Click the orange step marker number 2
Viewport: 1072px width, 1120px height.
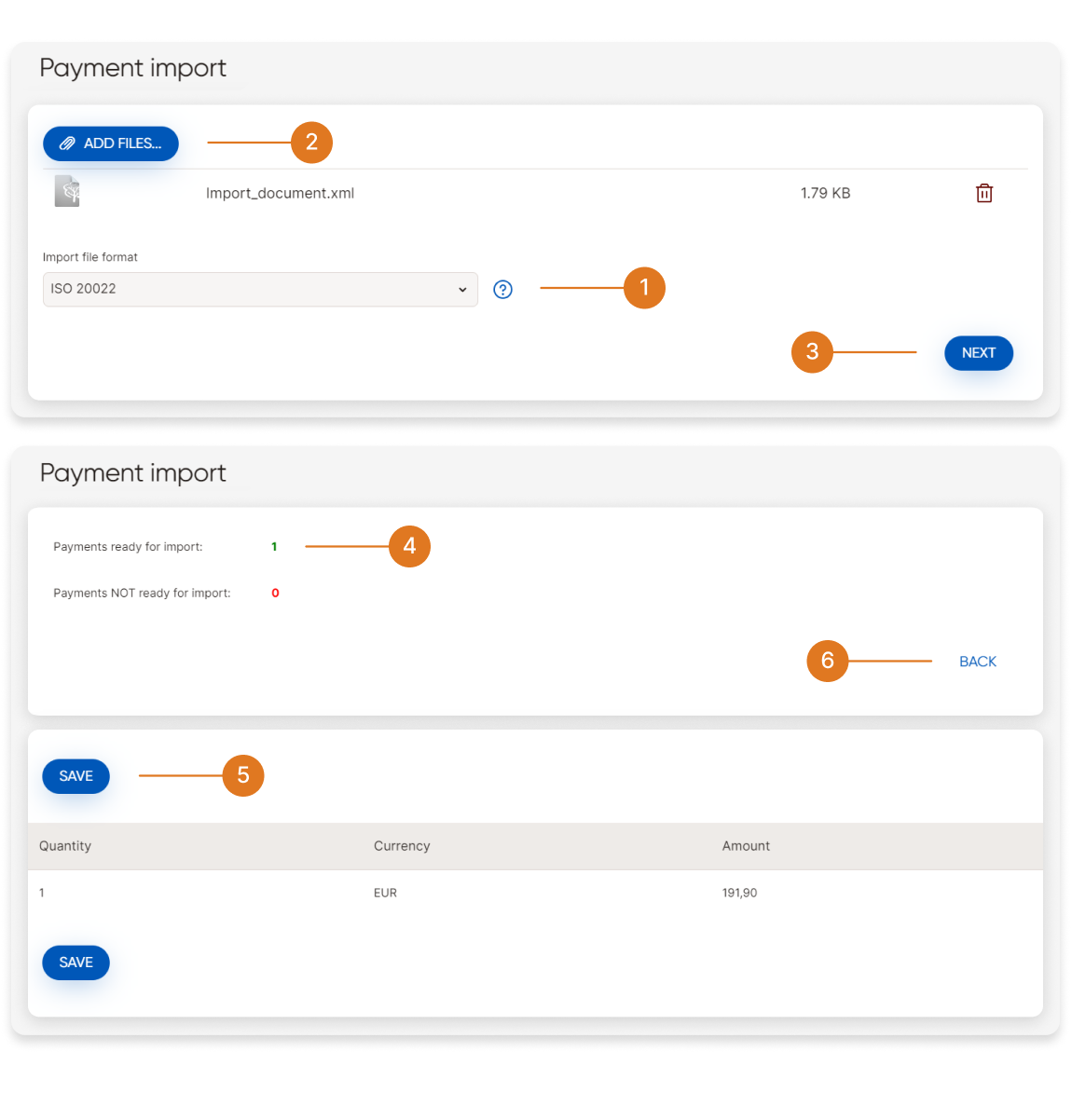coord(311,143)
